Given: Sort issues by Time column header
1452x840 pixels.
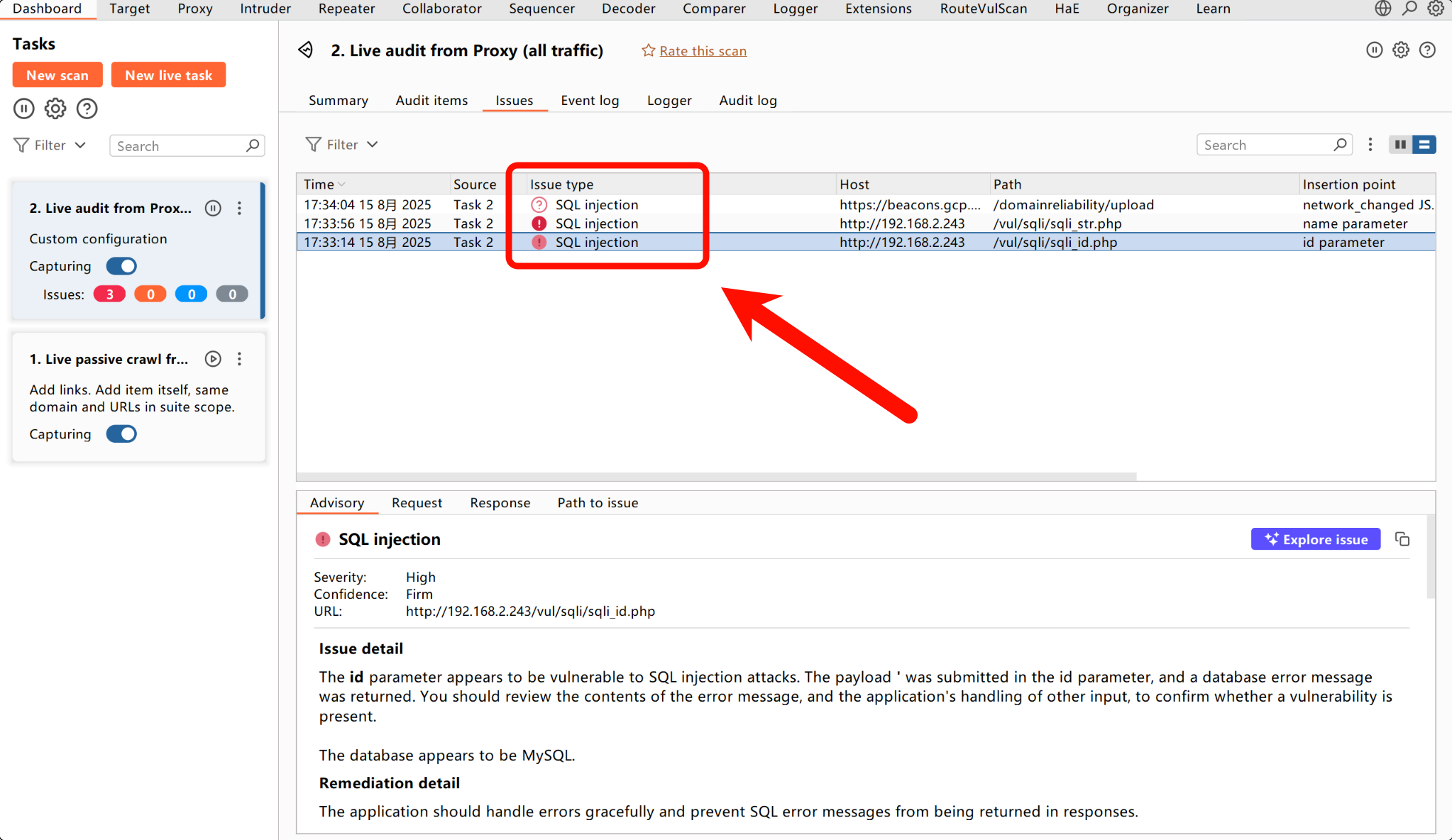Looking at the screenshot, I should point(319,184).
